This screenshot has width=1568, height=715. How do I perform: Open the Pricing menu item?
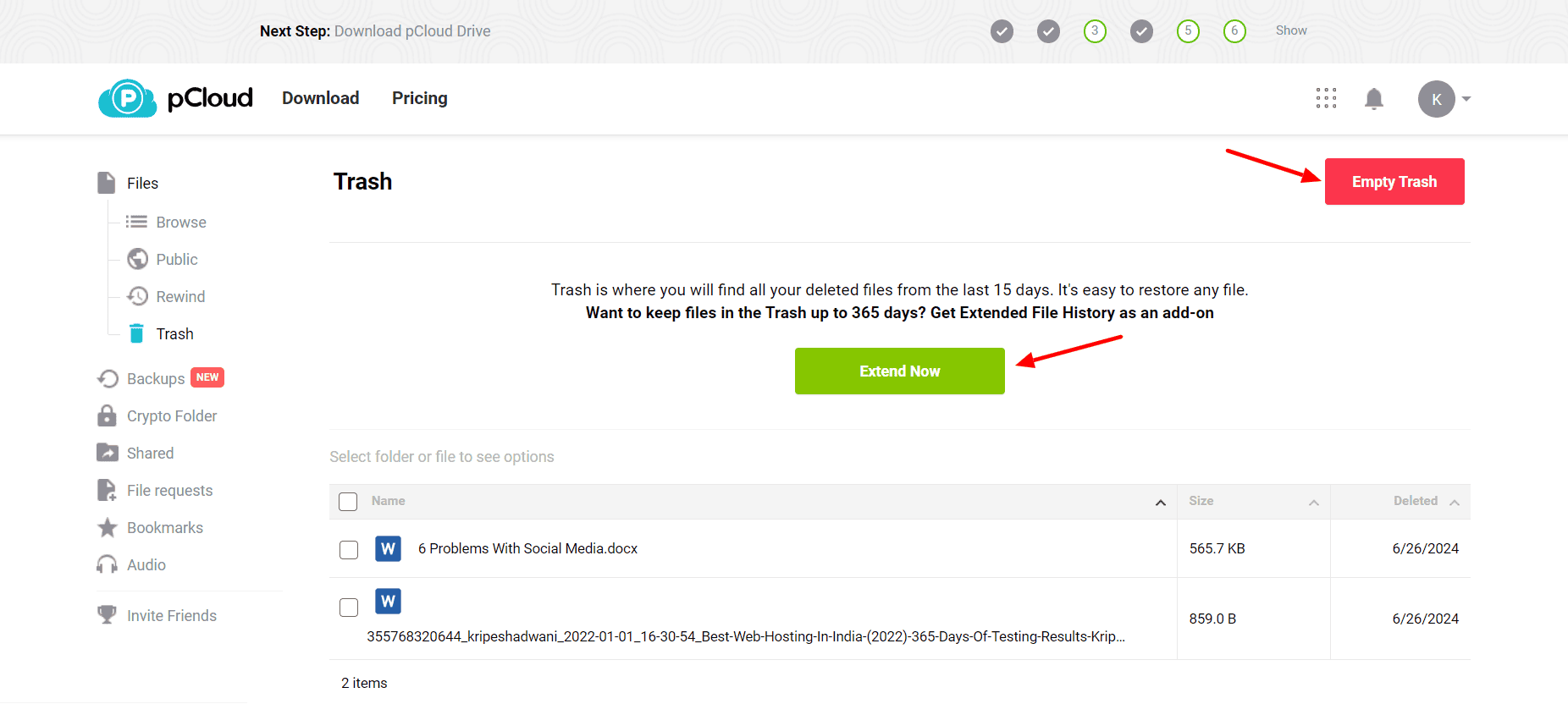click(419, 98)
